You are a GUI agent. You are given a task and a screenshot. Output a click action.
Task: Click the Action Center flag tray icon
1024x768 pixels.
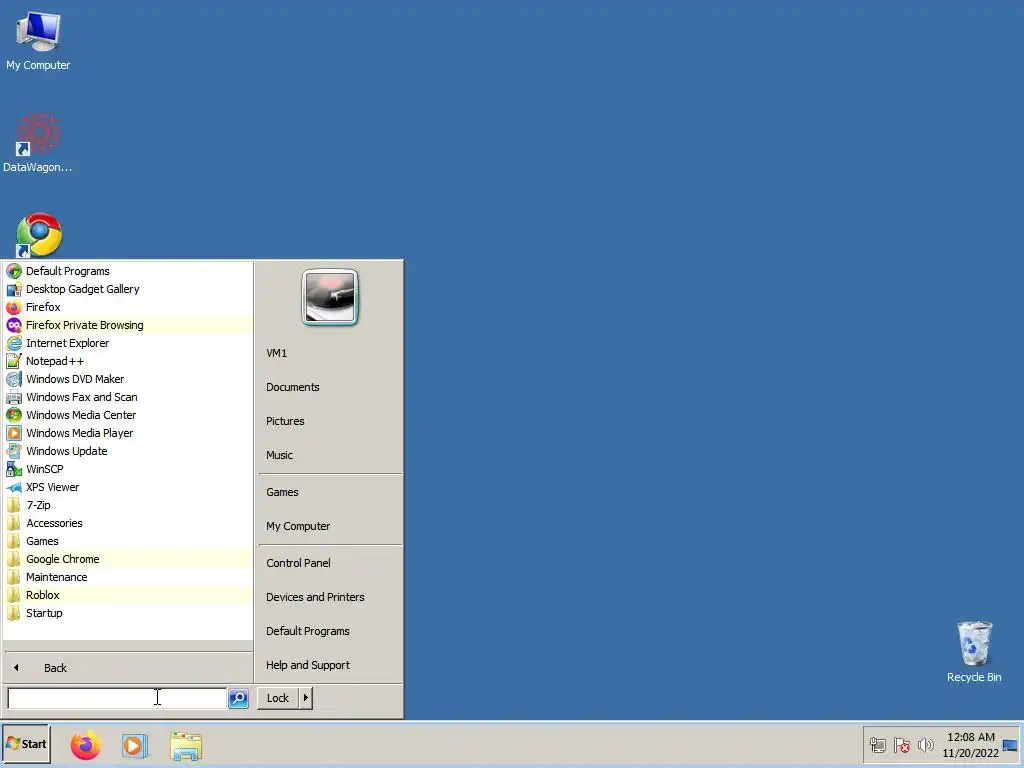(x=902, y=744)
